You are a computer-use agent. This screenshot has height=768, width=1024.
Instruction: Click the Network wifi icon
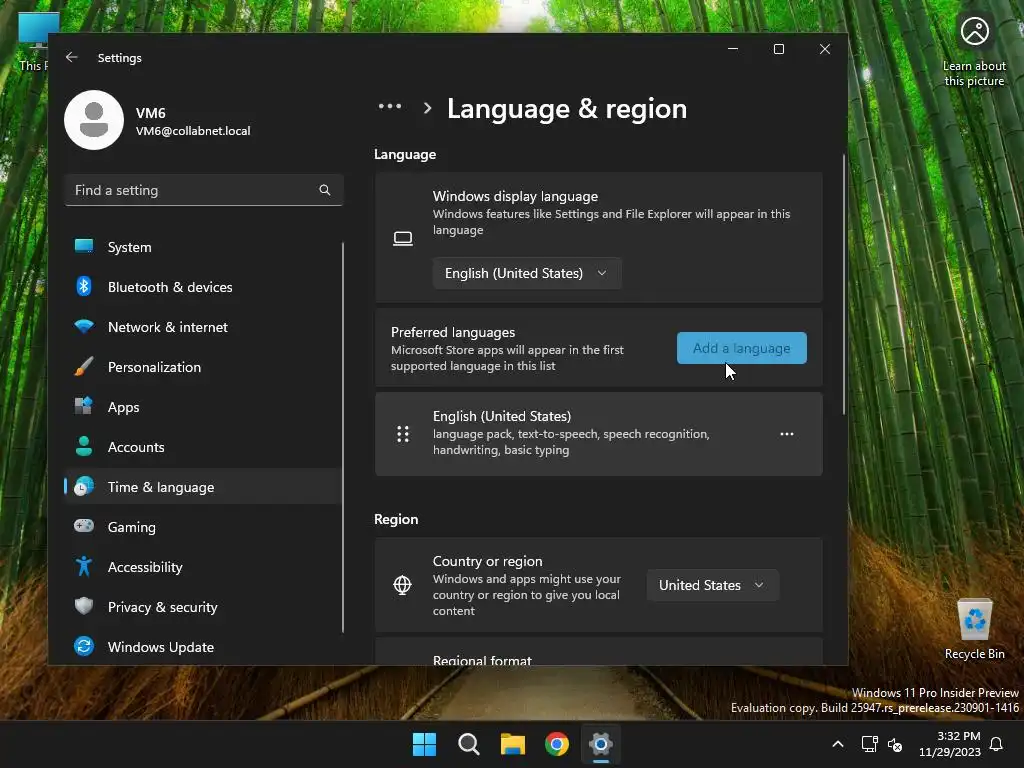click(x=84, y=326)
